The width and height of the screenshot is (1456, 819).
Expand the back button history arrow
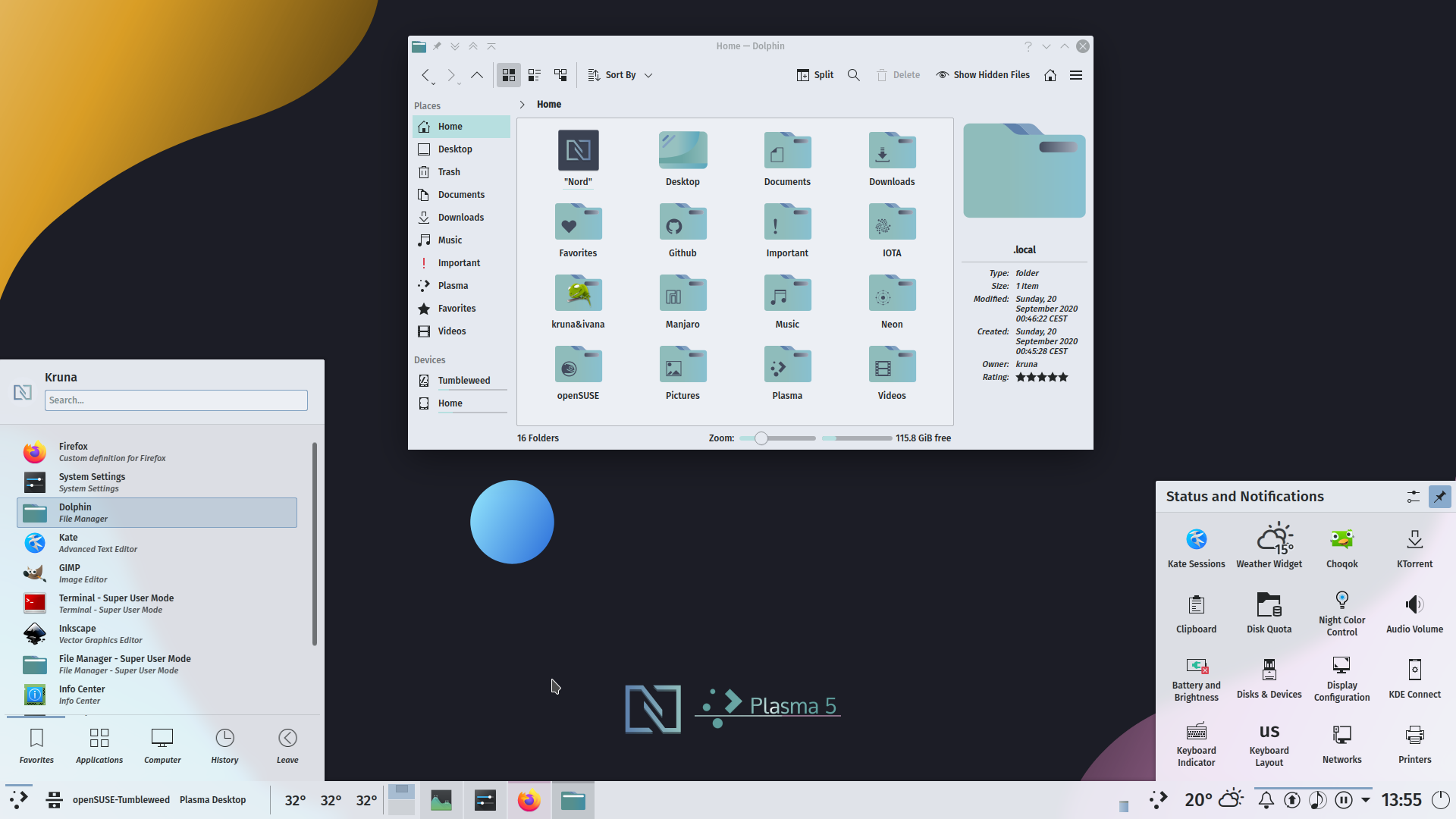coord(434,83)
